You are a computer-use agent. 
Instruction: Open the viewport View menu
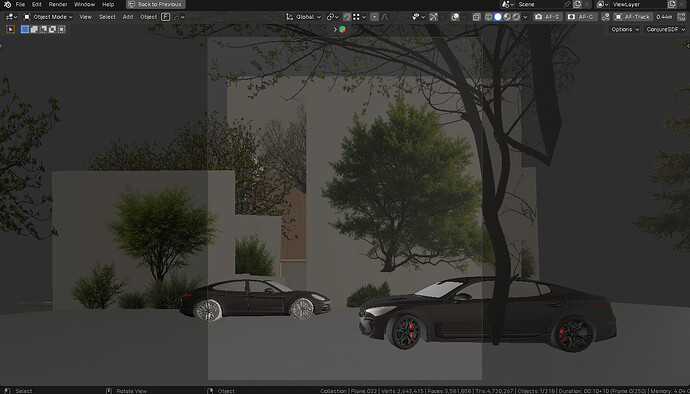pos(85,17)
